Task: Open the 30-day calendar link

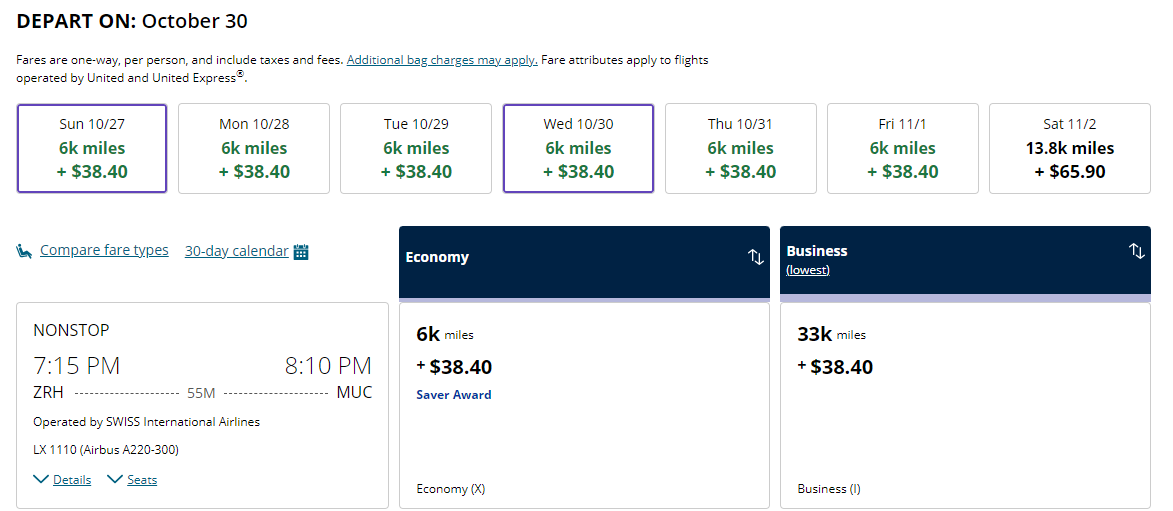Action: click(236, 251)
